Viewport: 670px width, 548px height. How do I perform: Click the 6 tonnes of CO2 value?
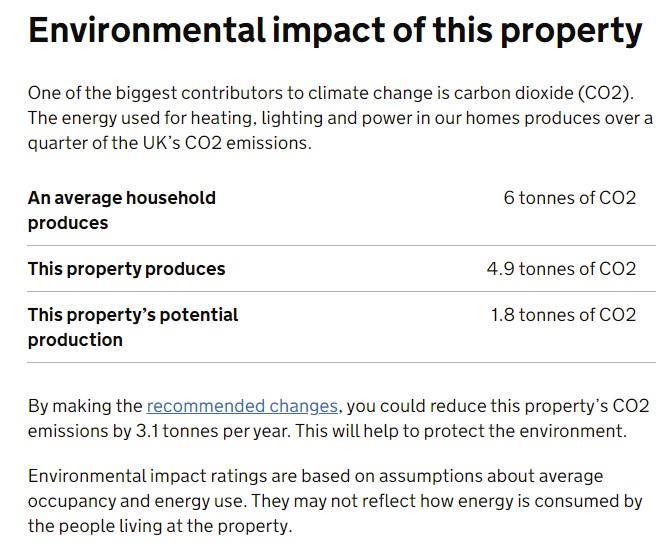coord(570,198)
